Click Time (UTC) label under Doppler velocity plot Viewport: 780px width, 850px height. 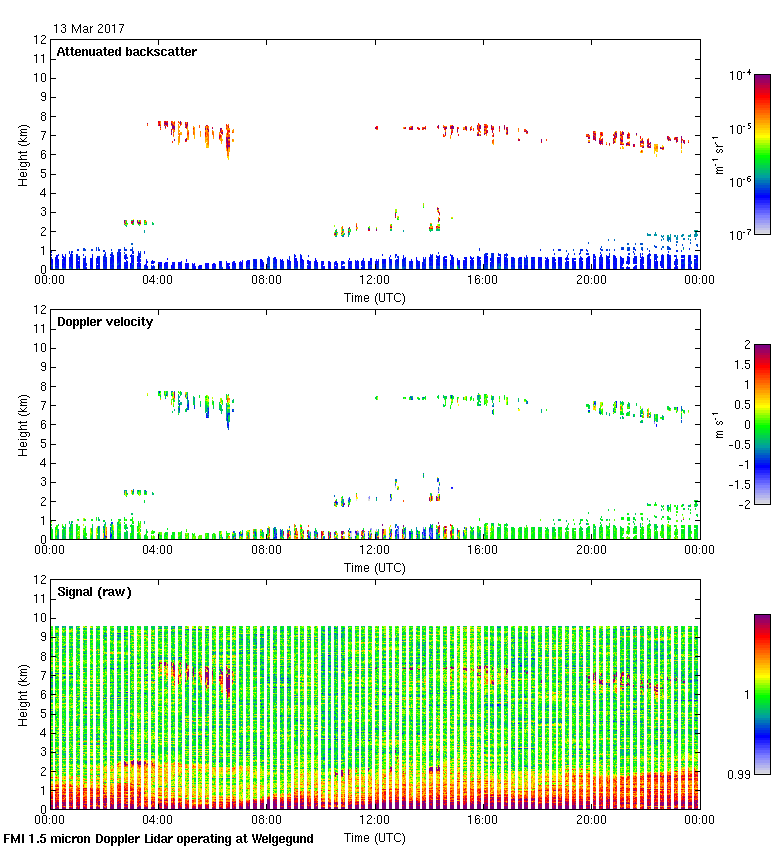(374, 567)
